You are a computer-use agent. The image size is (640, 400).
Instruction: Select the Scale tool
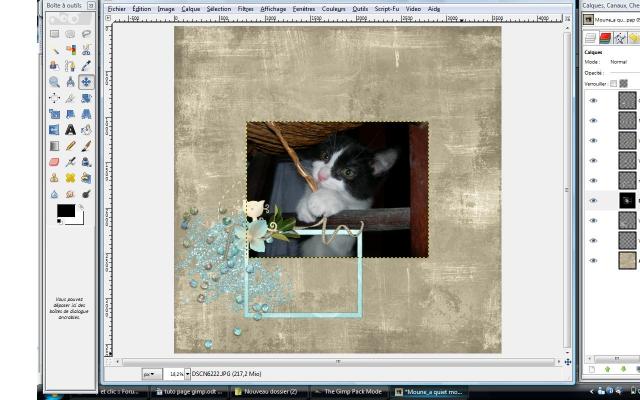click(54, 114)
